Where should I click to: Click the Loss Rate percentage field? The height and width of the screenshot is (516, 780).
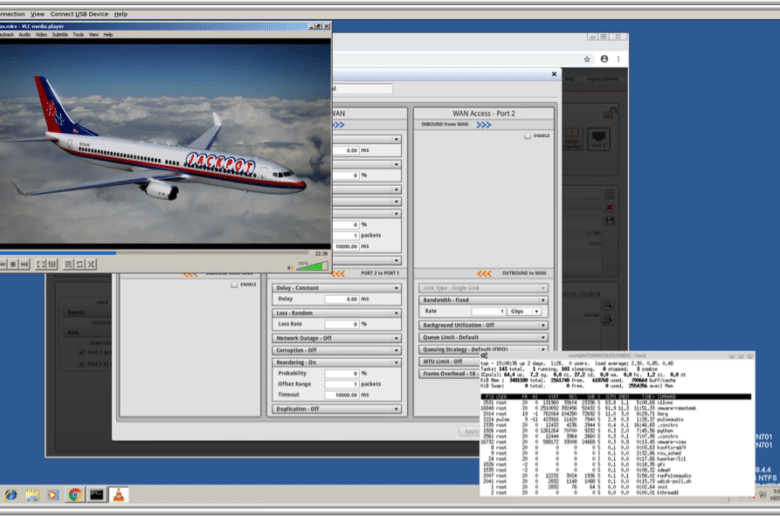pos(342,324)
